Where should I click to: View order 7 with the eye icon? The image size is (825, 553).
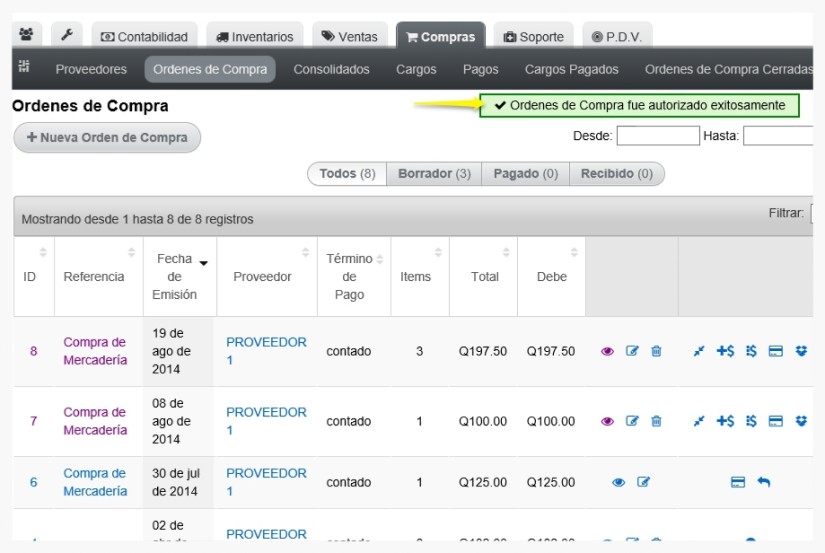click(x=607, y=421)
